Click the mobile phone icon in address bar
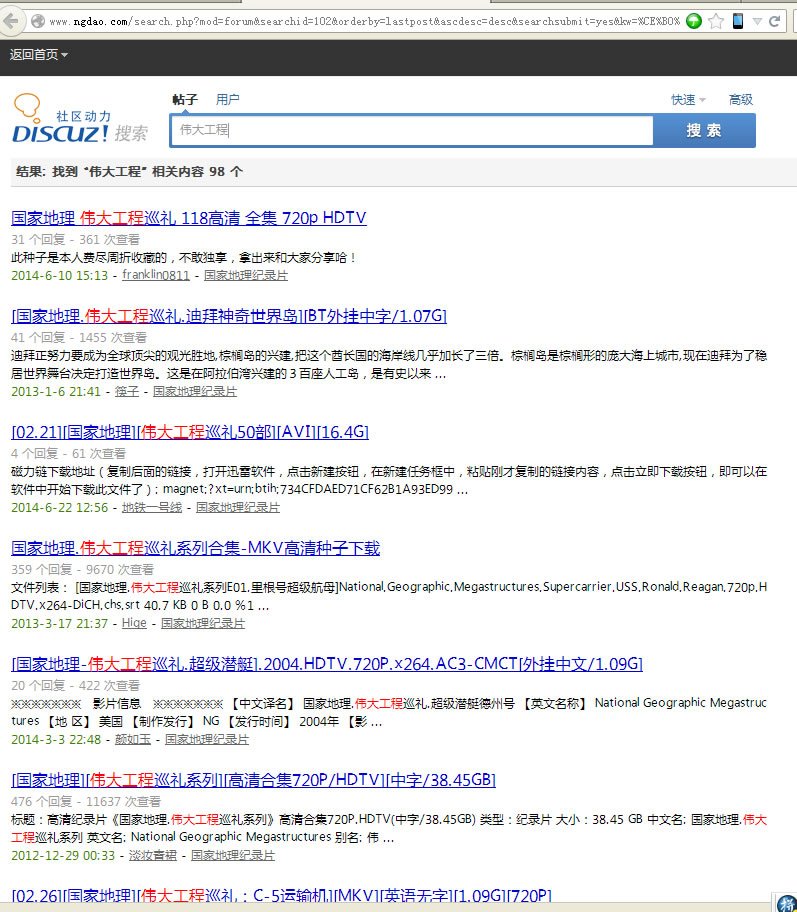The width and height of the screenshot is (797, 912). tap(738, 21)
